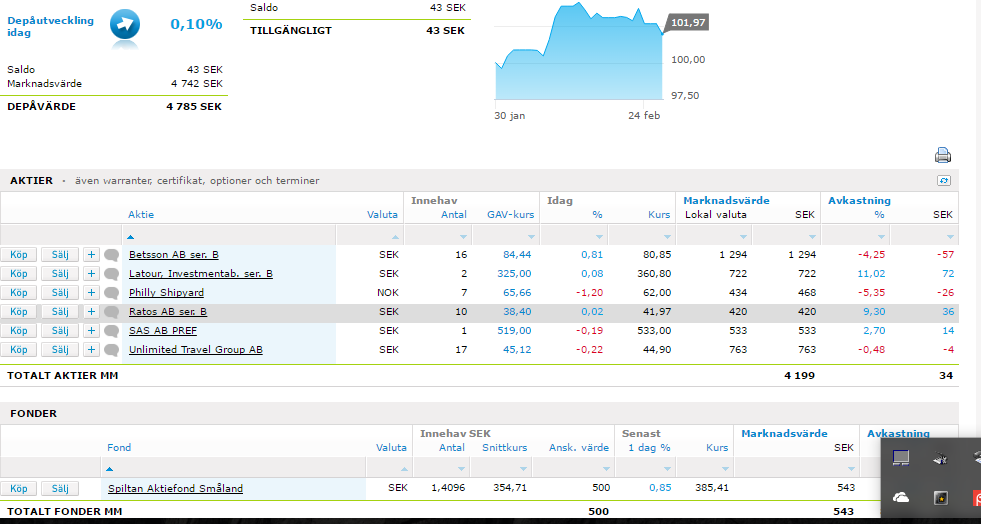Click sort arrow under Avkastning SEK column

point(950,237)
